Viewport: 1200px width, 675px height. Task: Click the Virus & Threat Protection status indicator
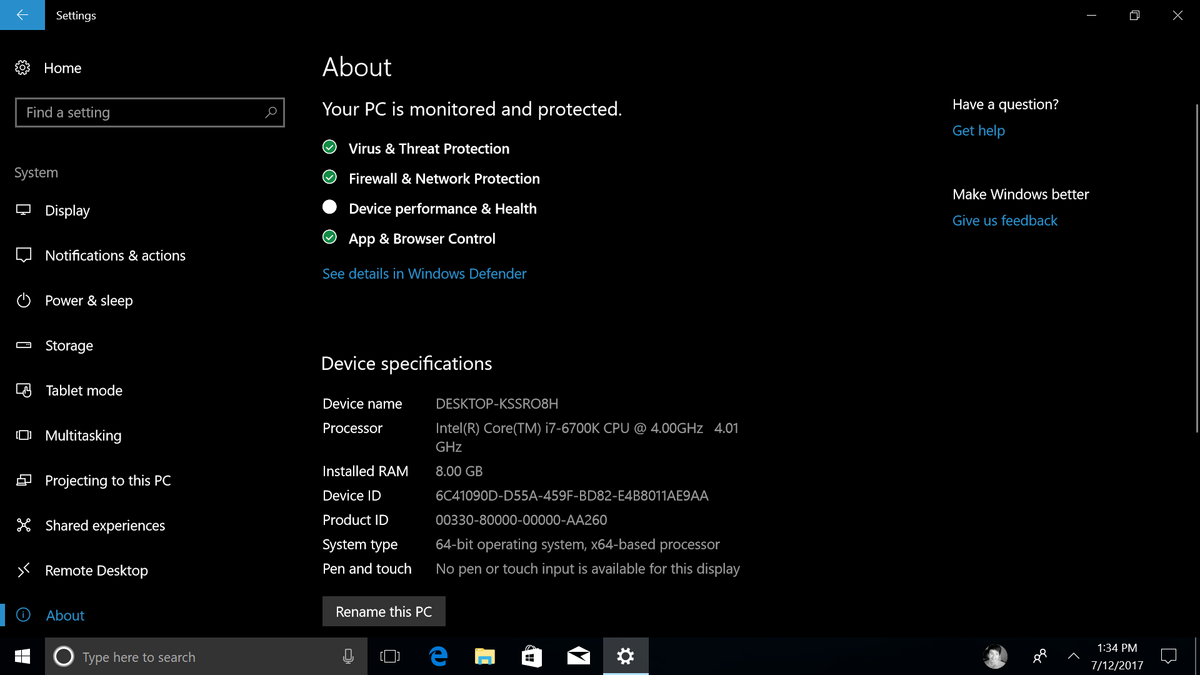point(329,147)
